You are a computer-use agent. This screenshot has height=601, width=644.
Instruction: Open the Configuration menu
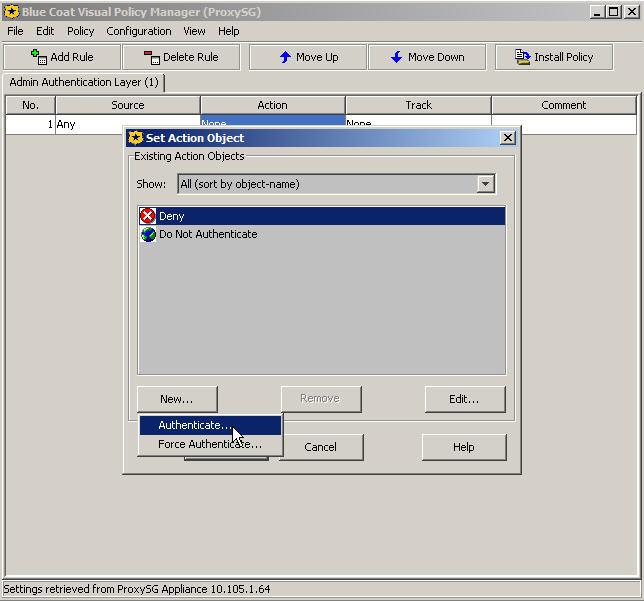pyautogui.click(x=139, y=31)
